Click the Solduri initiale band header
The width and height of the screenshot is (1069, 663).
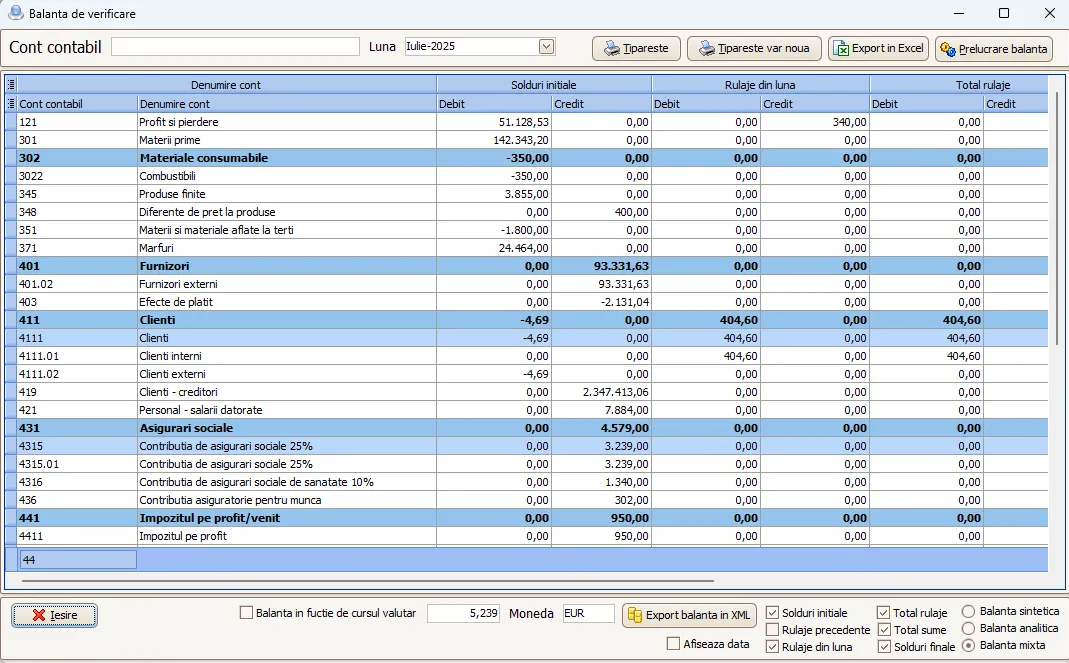544,85
